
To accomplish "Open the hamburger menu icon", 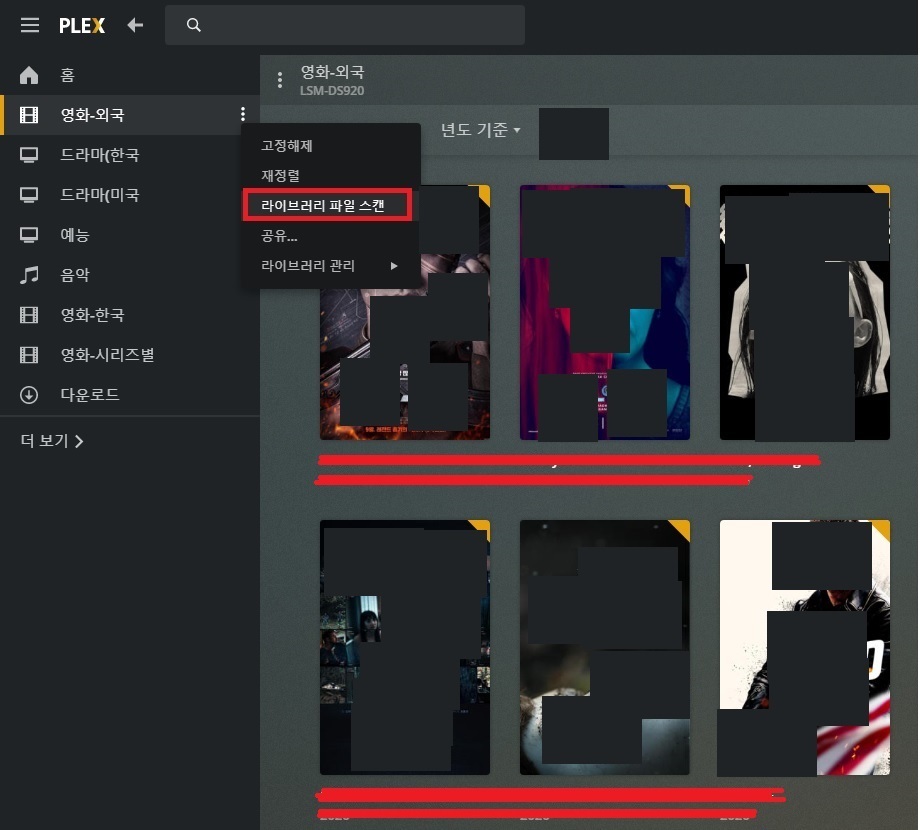I will click(30, 25).
